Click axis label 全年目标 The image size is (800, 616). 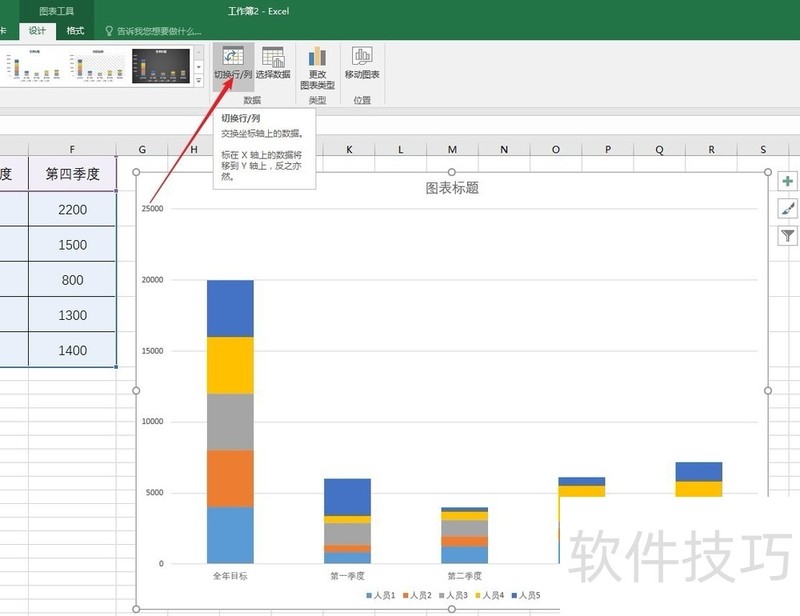pyautogui.click(x=230, y=576)
